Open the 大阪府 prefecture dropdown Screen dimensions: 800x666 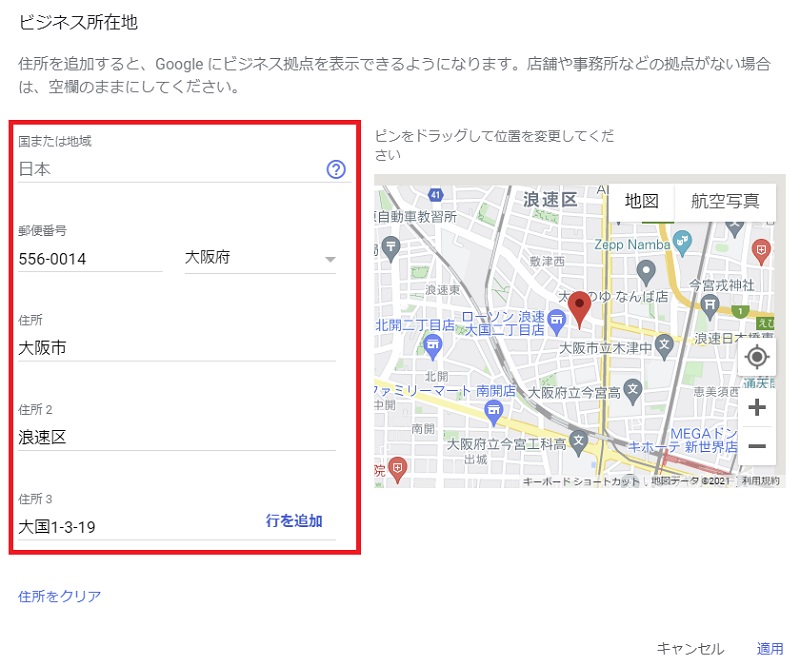(x=260, y=258)
